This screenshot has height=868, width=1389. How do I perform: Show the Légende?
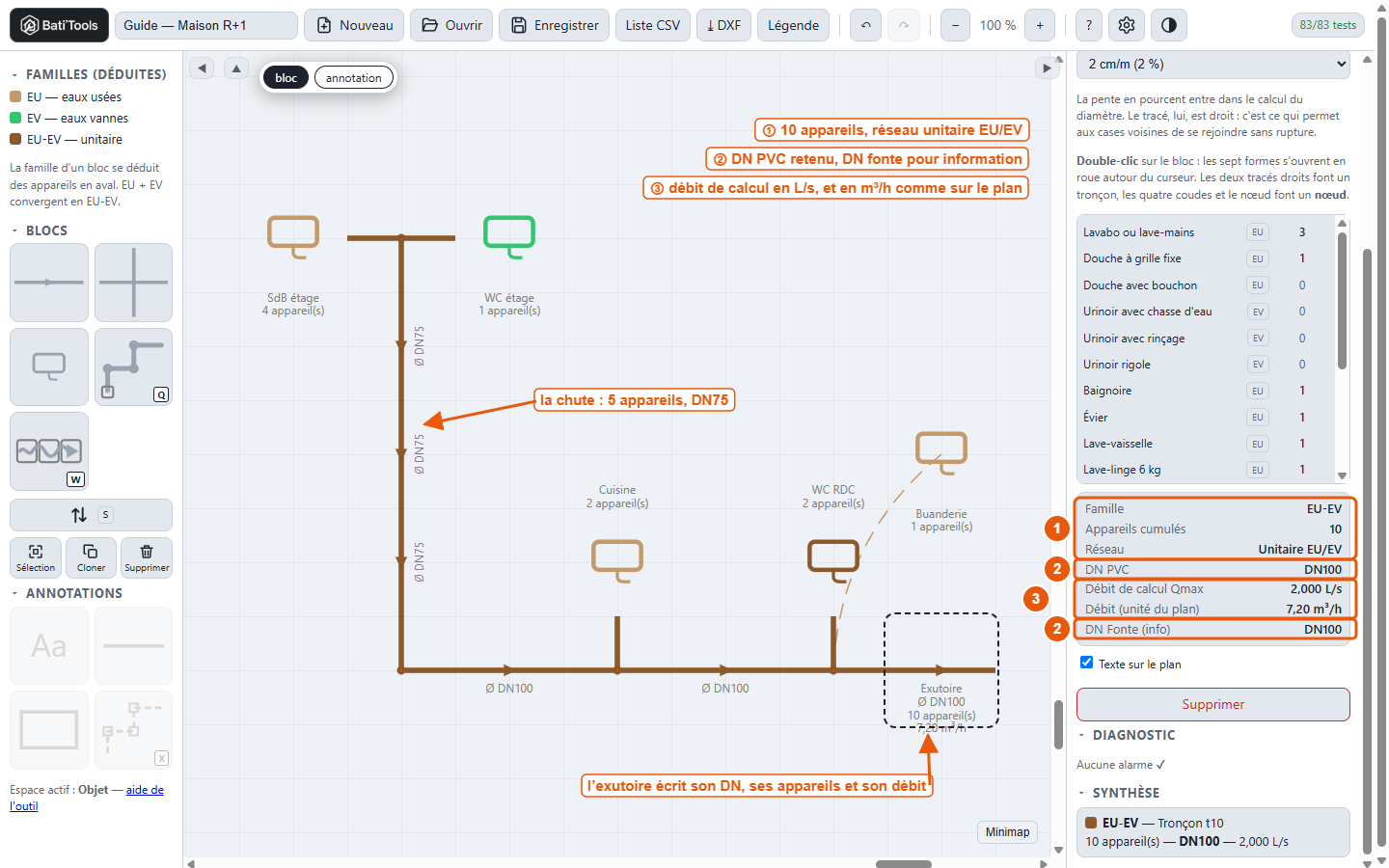click(x=794, y=25)
